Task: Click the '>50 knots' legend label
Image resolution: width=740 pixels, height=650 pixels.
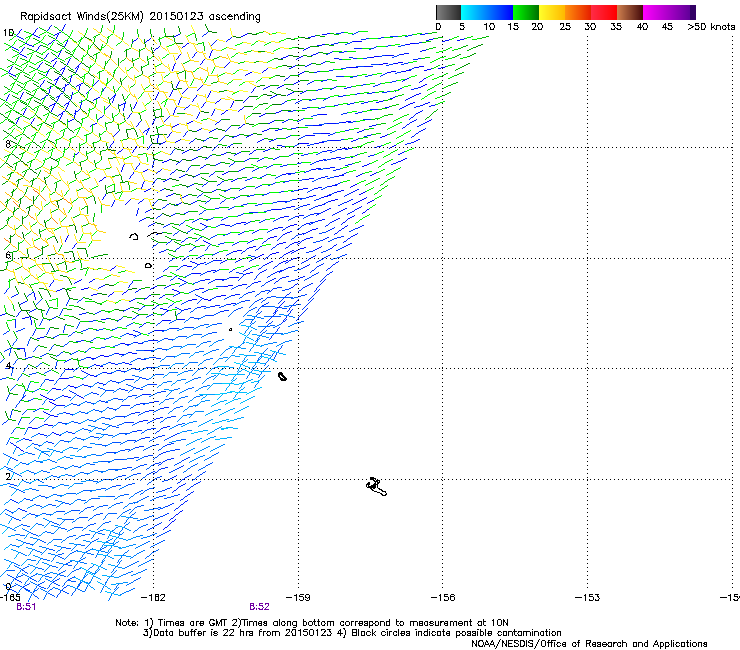Action: (711, 27)
